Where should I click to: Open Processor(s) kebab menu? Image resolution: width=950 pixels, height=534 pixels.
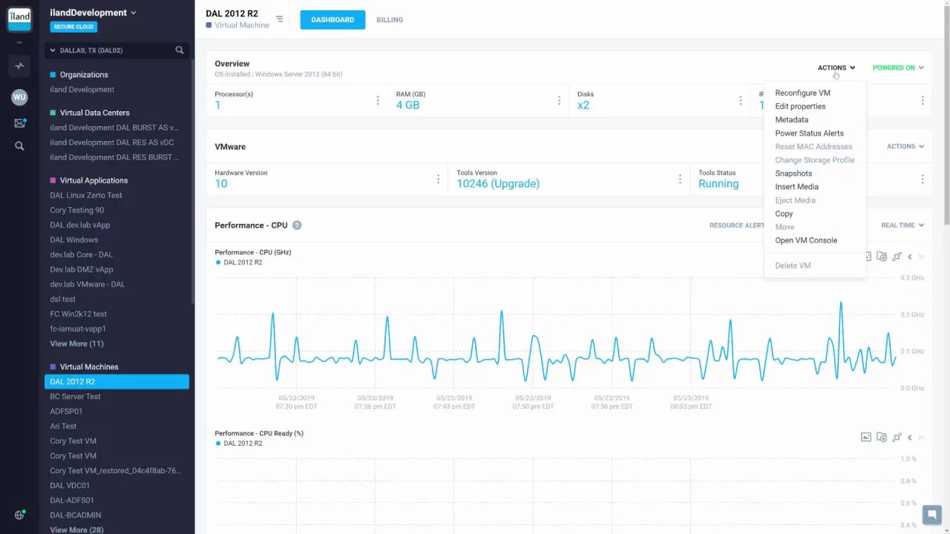tap(377, 100)
